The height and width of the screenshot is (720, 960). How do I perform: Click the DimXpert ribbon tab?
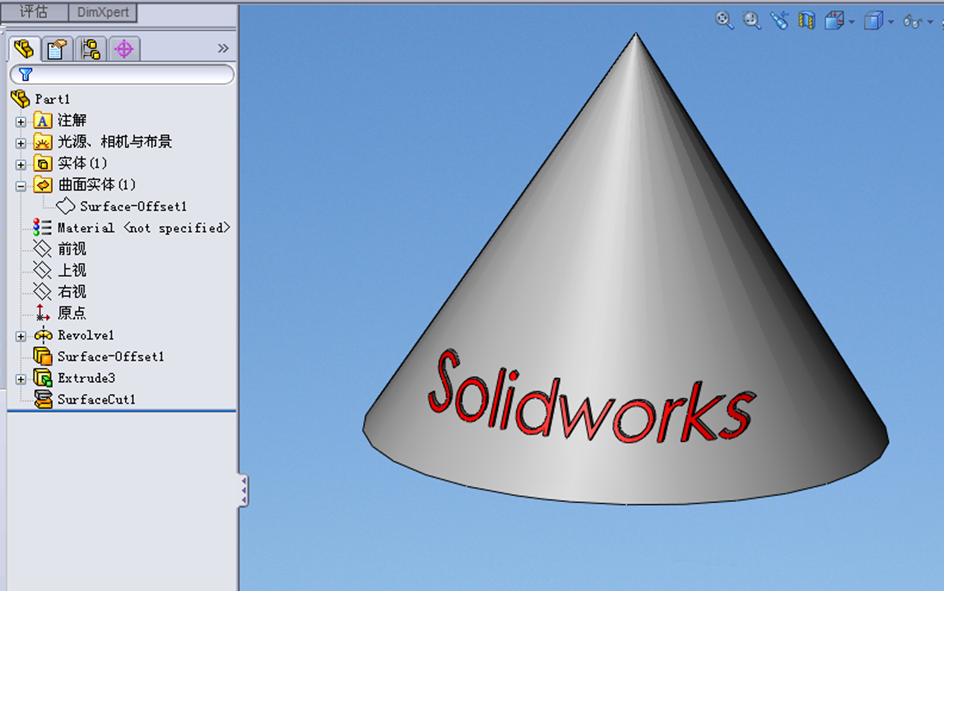tap(103, 12)
